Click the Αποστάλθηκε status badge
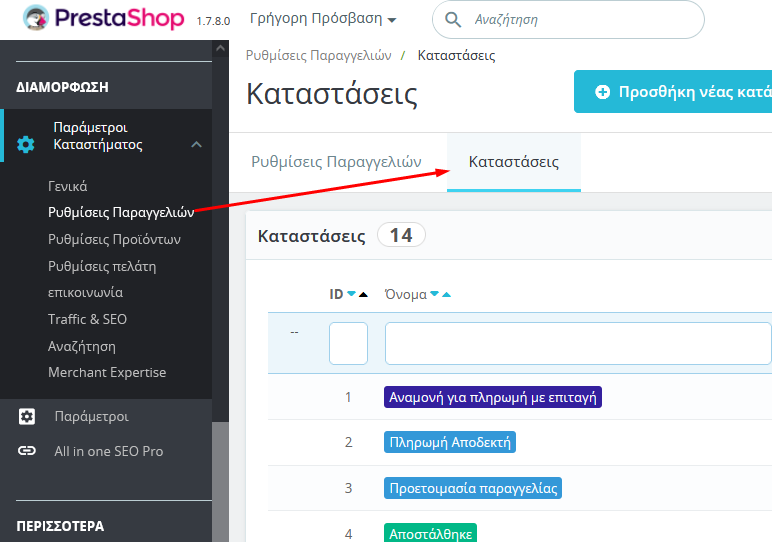Viewport: 772px width, 542px height. coord(430,533)
